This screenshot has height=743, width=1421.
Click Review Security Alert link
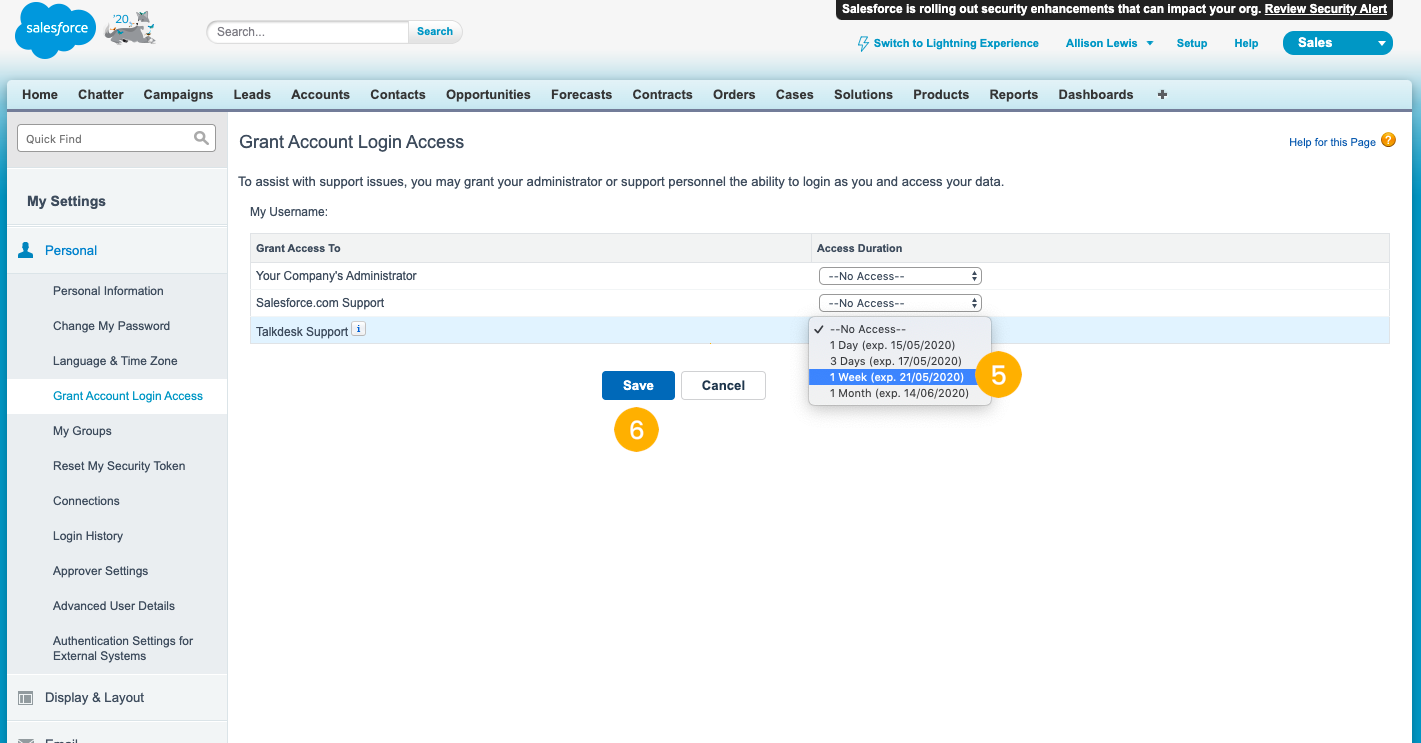pos(1326,9)
